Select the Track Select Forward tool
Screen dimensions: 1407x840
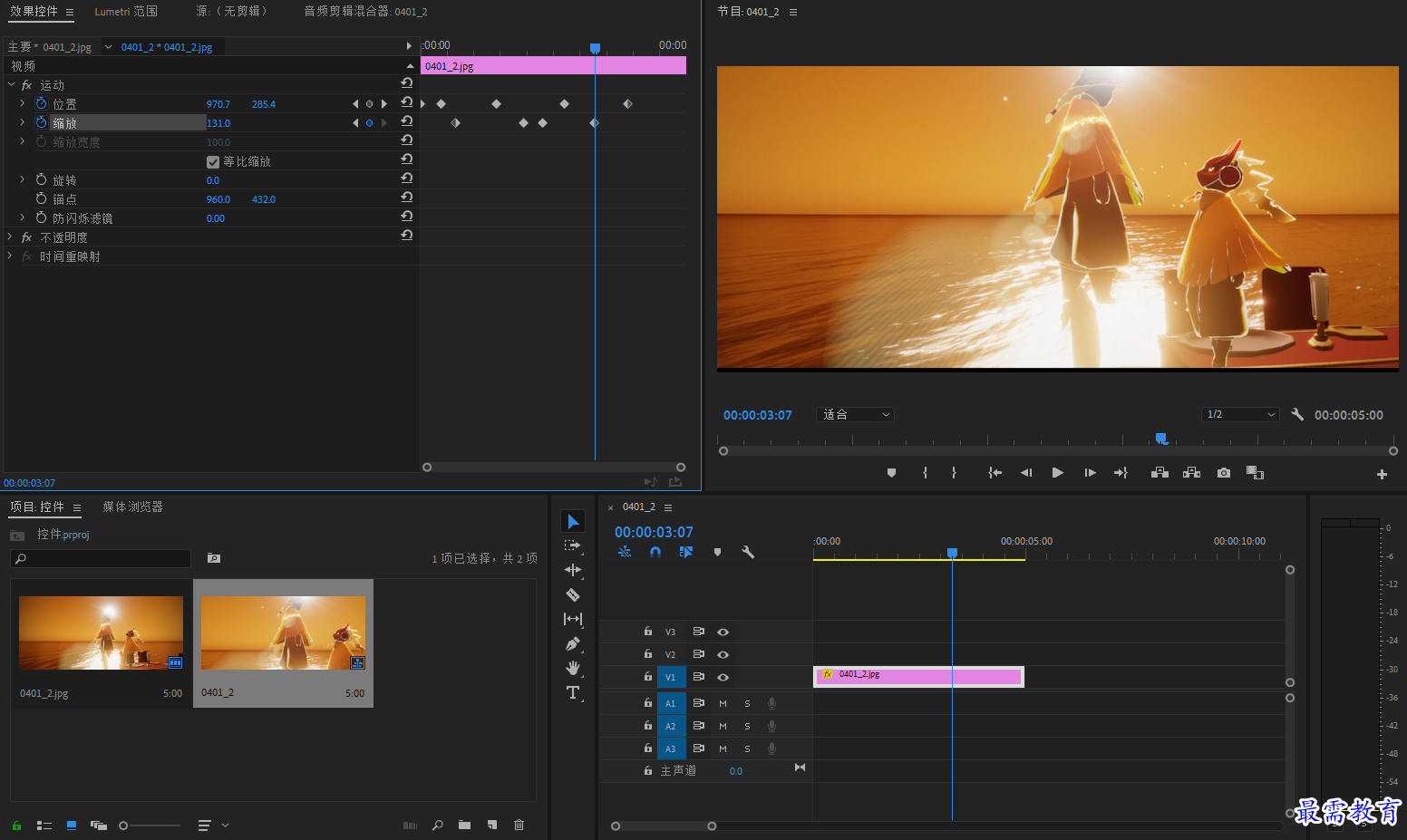point(573,546)
